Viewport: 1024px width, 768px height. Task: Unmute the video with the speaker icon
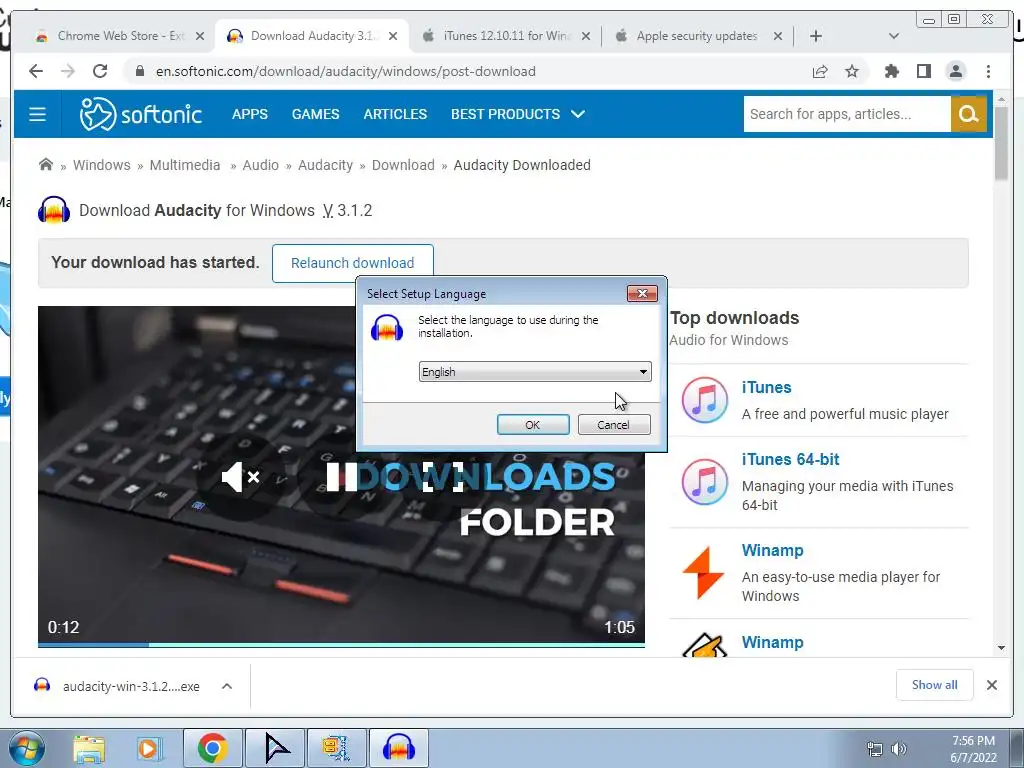coord(240,477)
